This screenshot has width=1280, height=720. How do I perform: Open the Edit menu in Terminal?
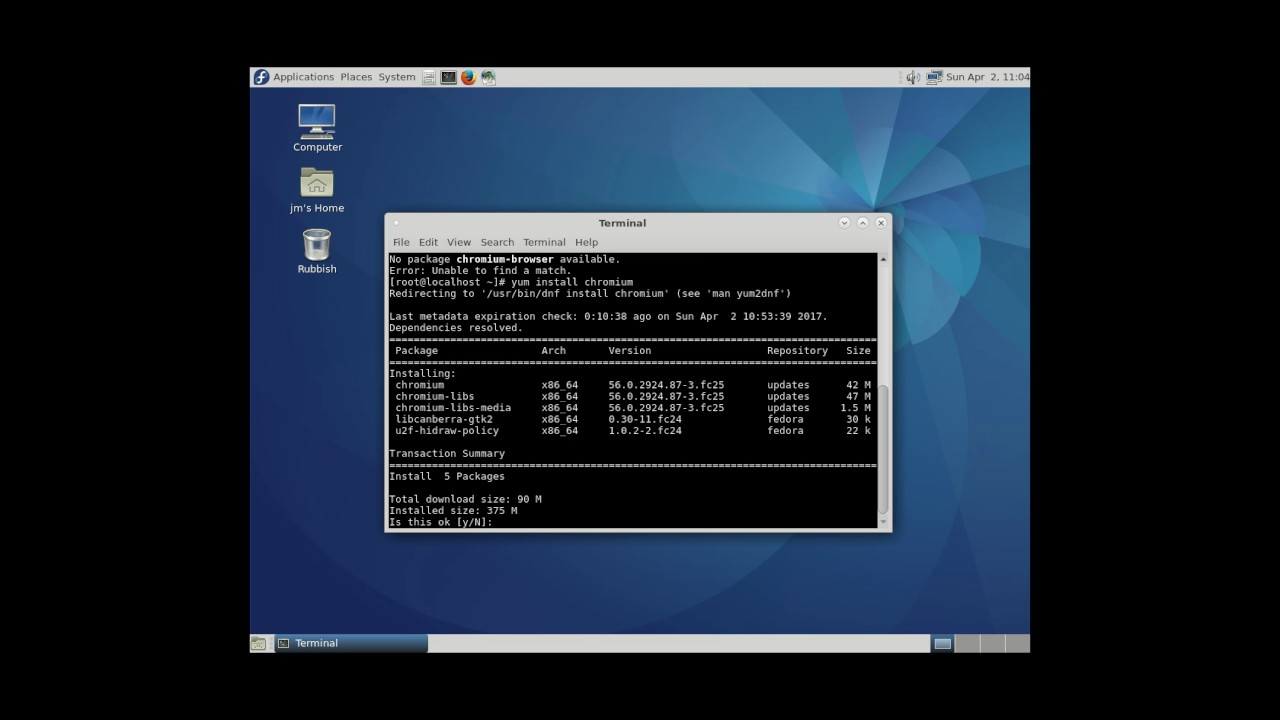tap(428, 242)
